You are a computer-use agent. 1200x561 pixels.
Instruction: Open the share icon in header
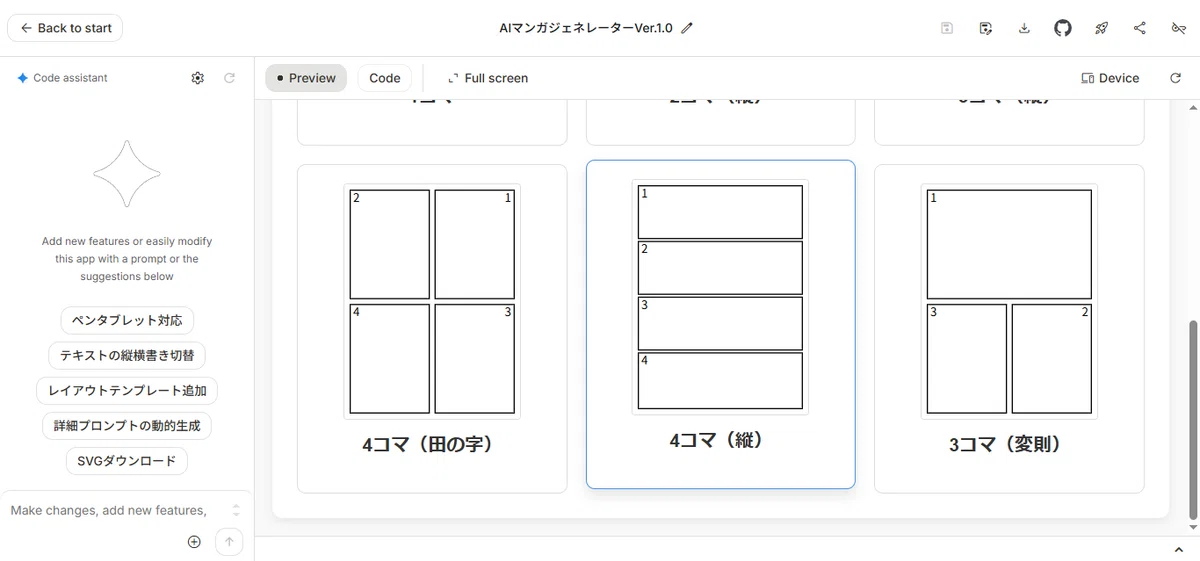1140,28
